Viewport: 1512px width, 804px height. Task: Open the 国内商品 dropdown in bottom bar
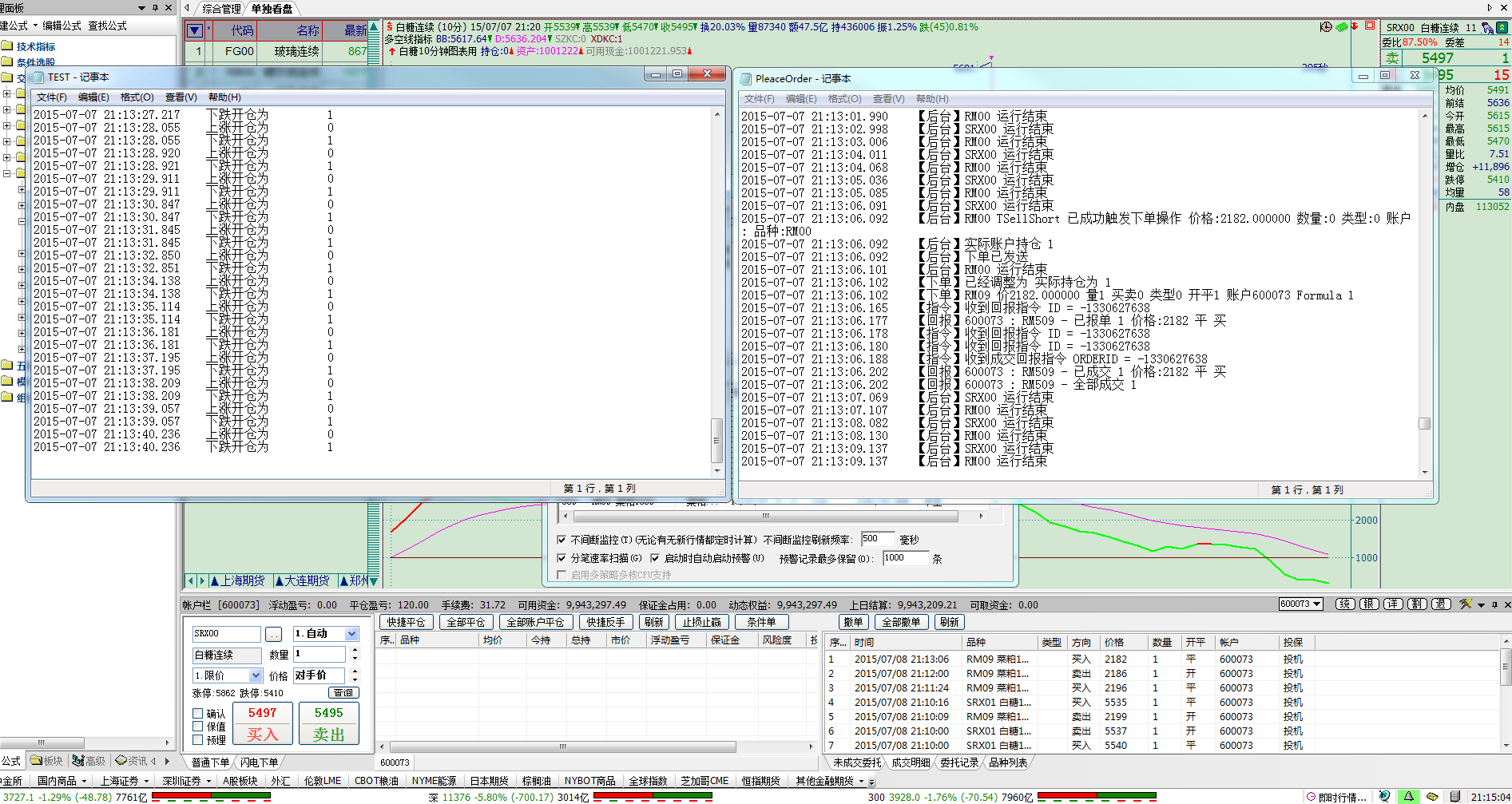coord(84,781)
